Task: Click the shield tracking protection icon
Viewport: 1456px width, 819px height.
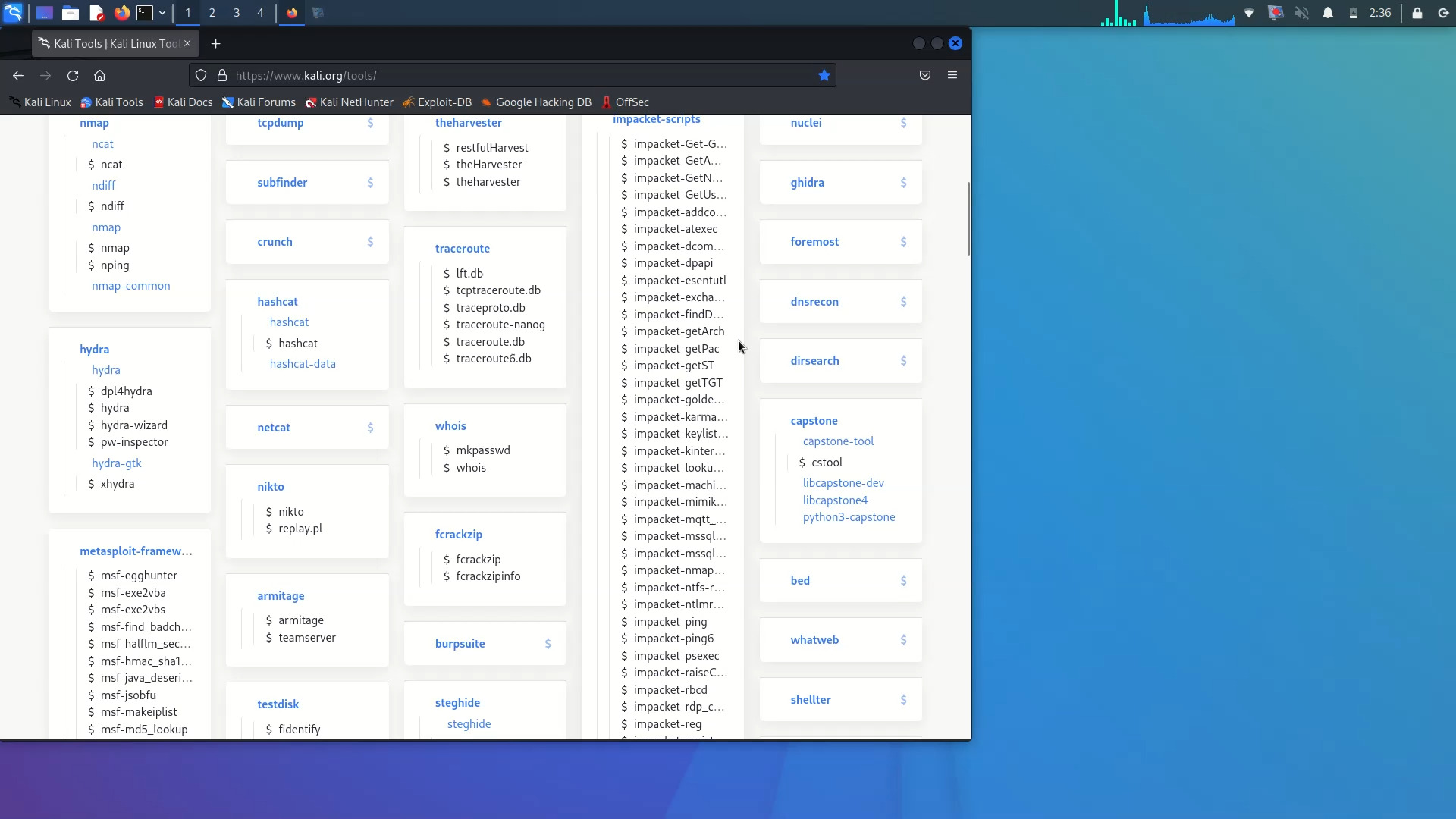Action: 201,75
